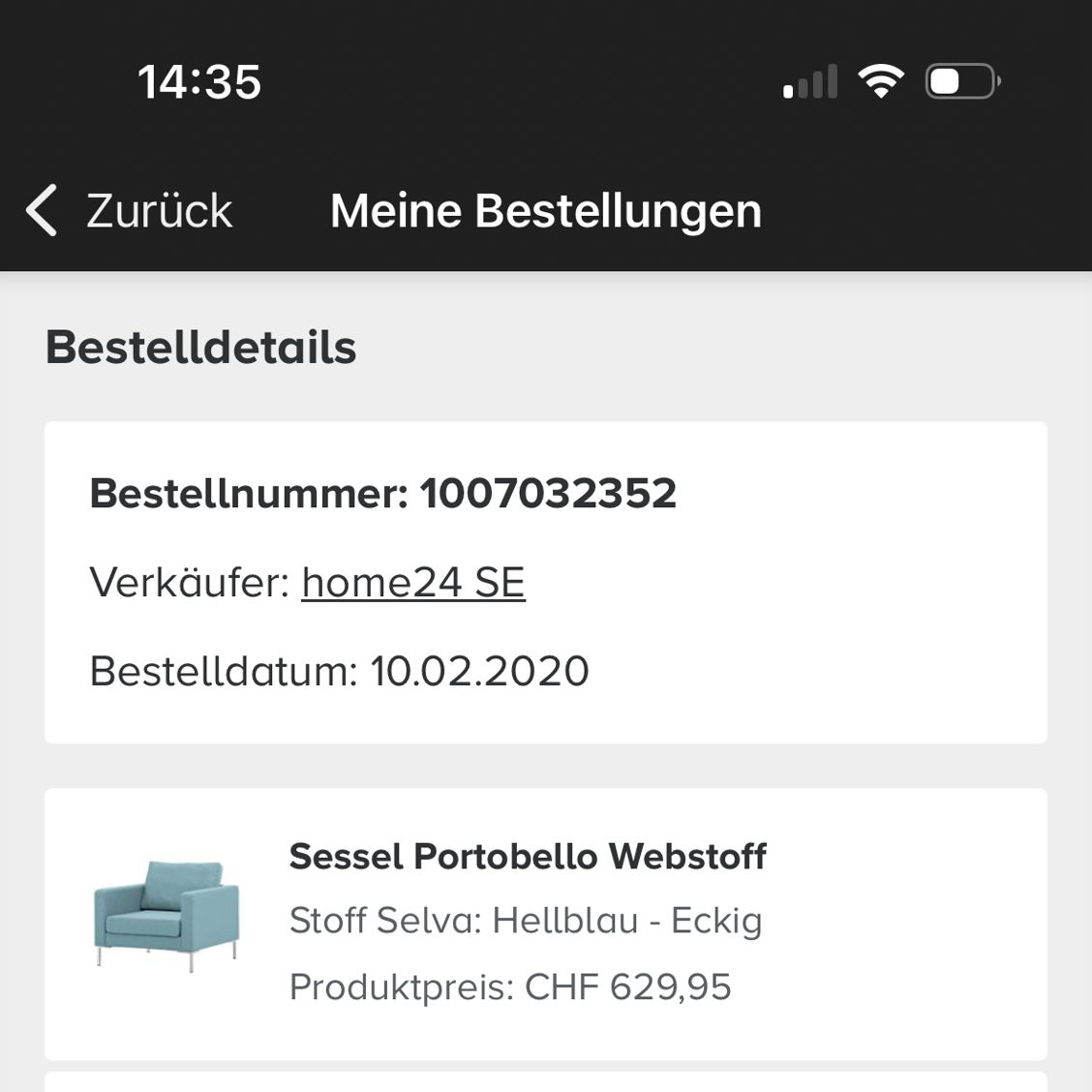Tap the Bestelldetails section heading
The height and width of the screenshot is (1092, 1092).
[200, 347]
